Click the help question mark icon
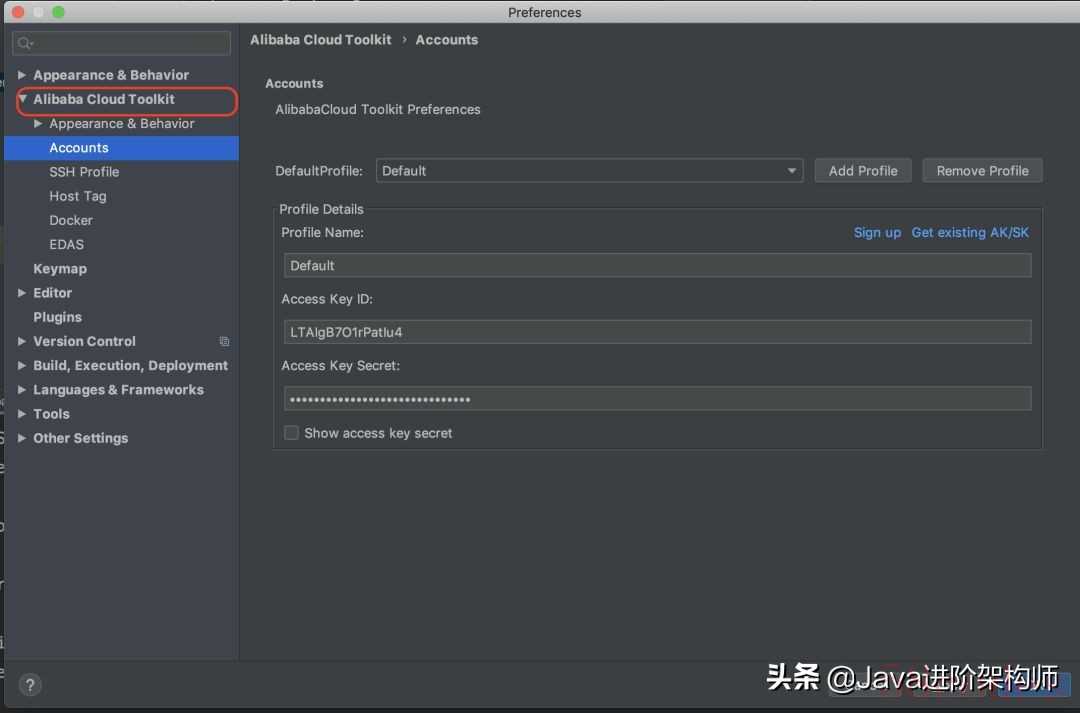The image size is (1080, 713). (x=30, y=685)
